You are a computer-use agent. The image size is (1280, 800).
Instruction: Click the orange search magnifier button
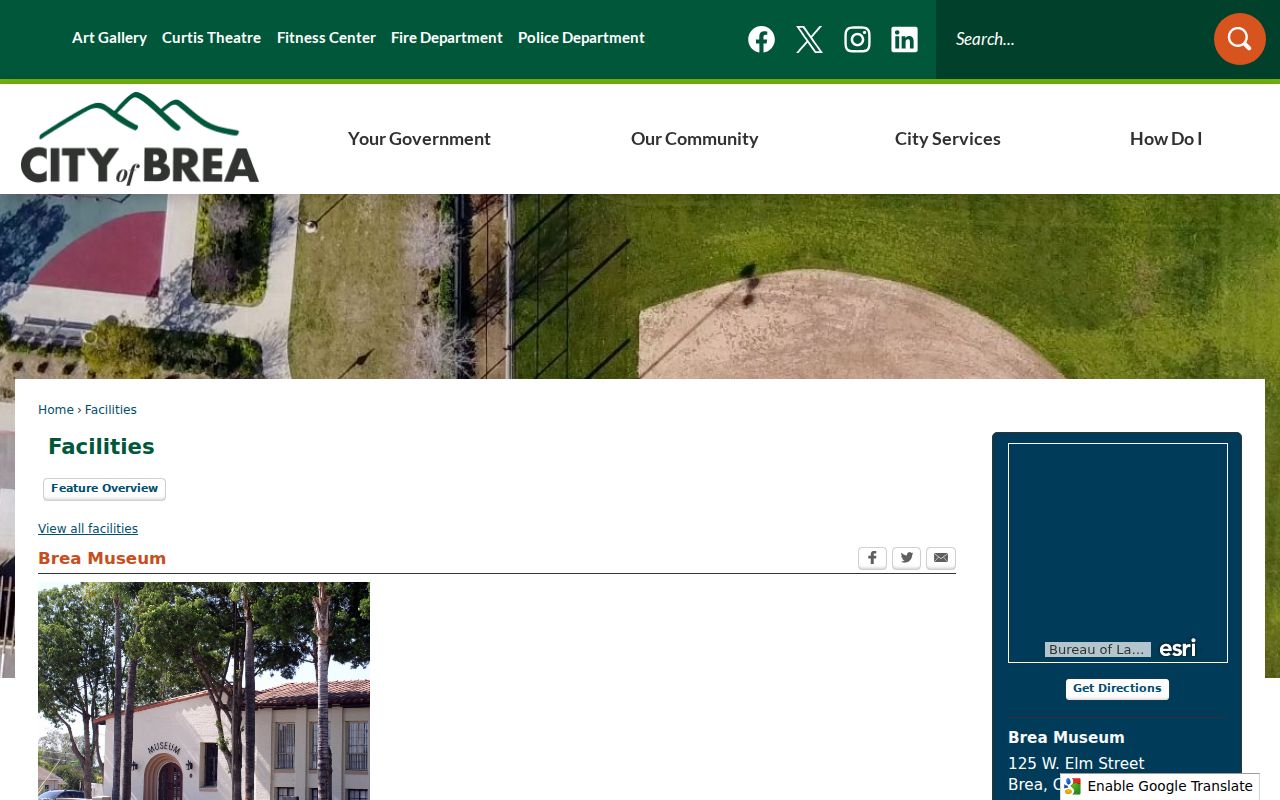pos(1240,39)
